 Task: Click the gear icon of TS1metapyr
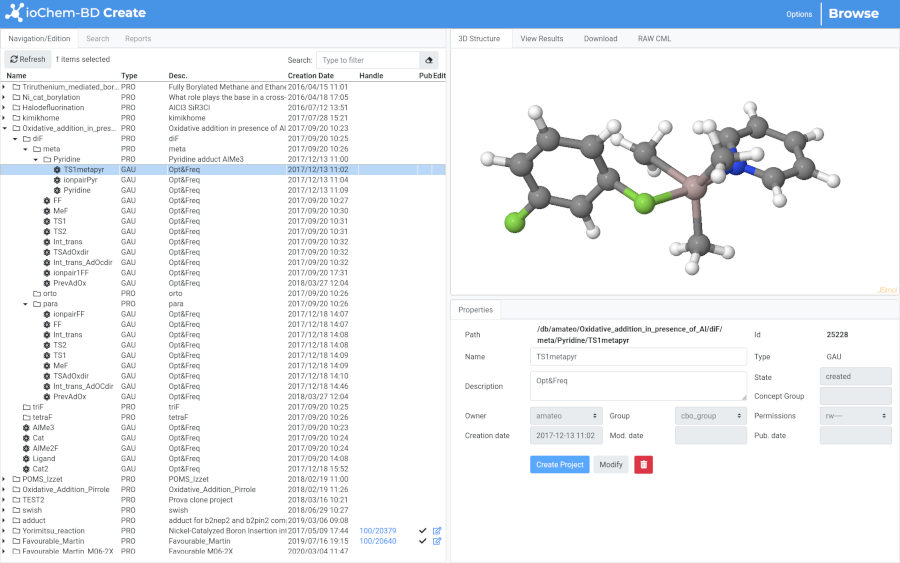[57, 170]
